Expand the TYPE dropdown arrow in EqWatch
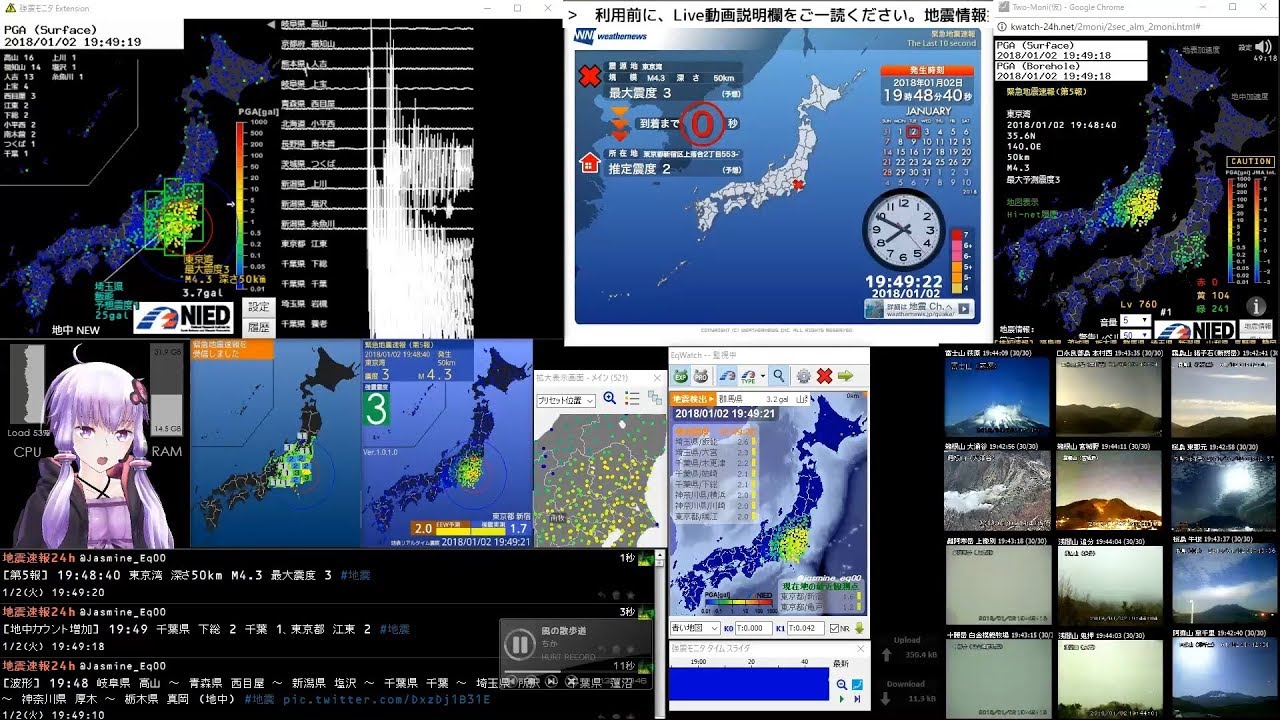This screenshot has width=1280, height=720. [x=761, y=376]
